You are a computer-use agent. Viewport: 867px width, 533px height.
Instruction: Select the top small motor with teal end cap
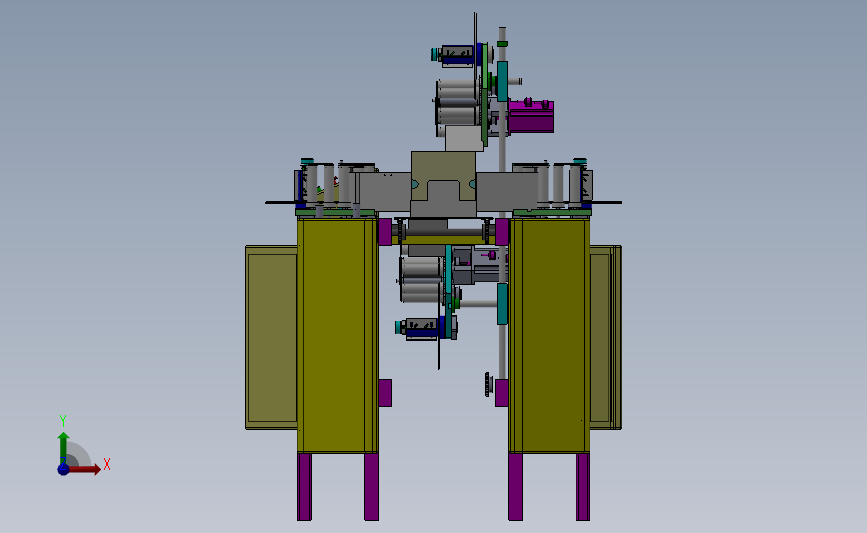coord(453,55)
